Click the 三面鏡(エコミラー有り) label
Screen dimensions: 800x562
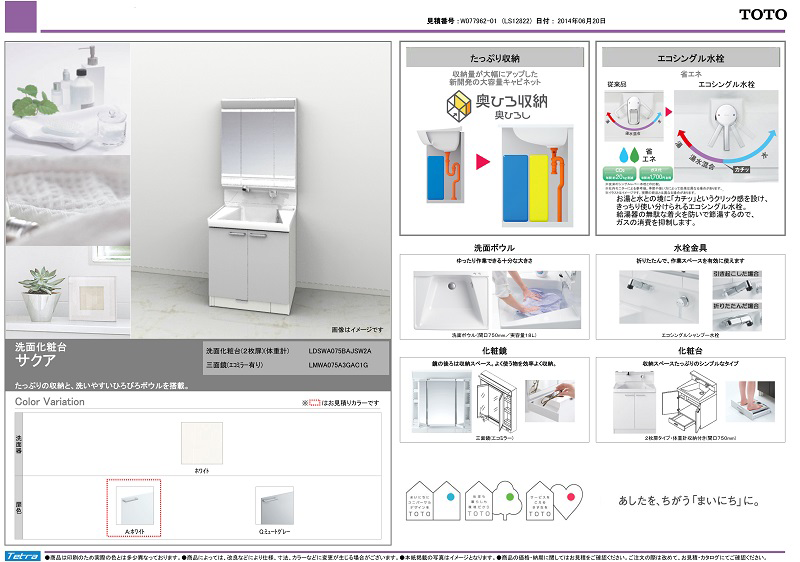[x=235, y=365]
